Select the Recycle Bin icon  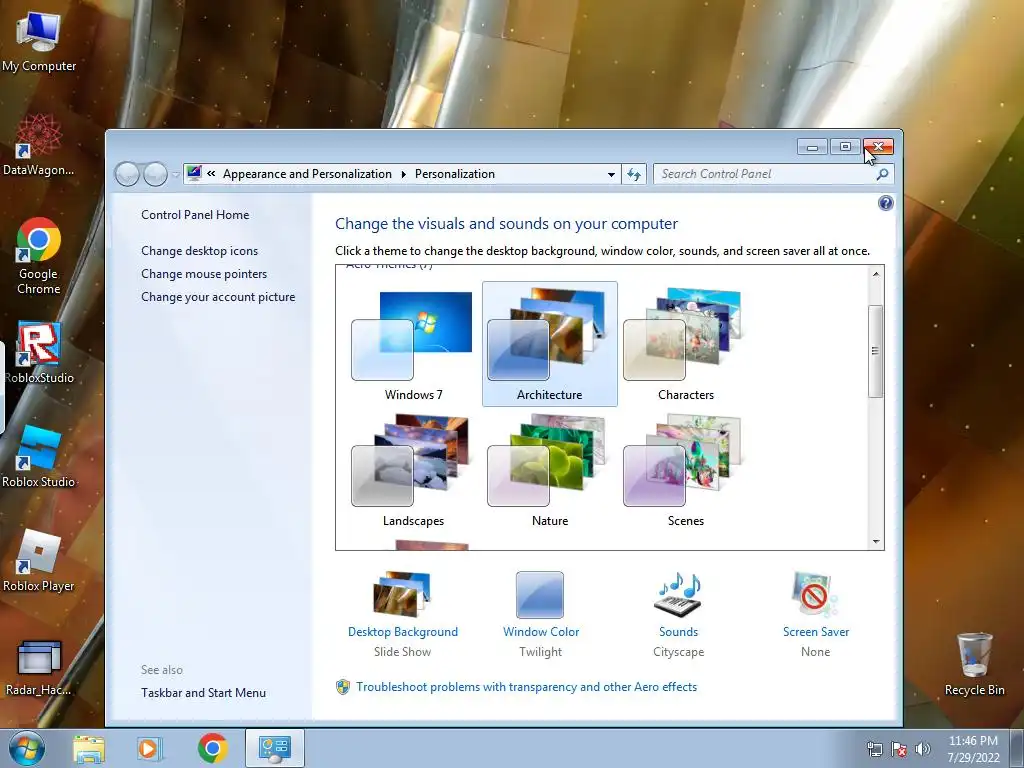(974, 664)
